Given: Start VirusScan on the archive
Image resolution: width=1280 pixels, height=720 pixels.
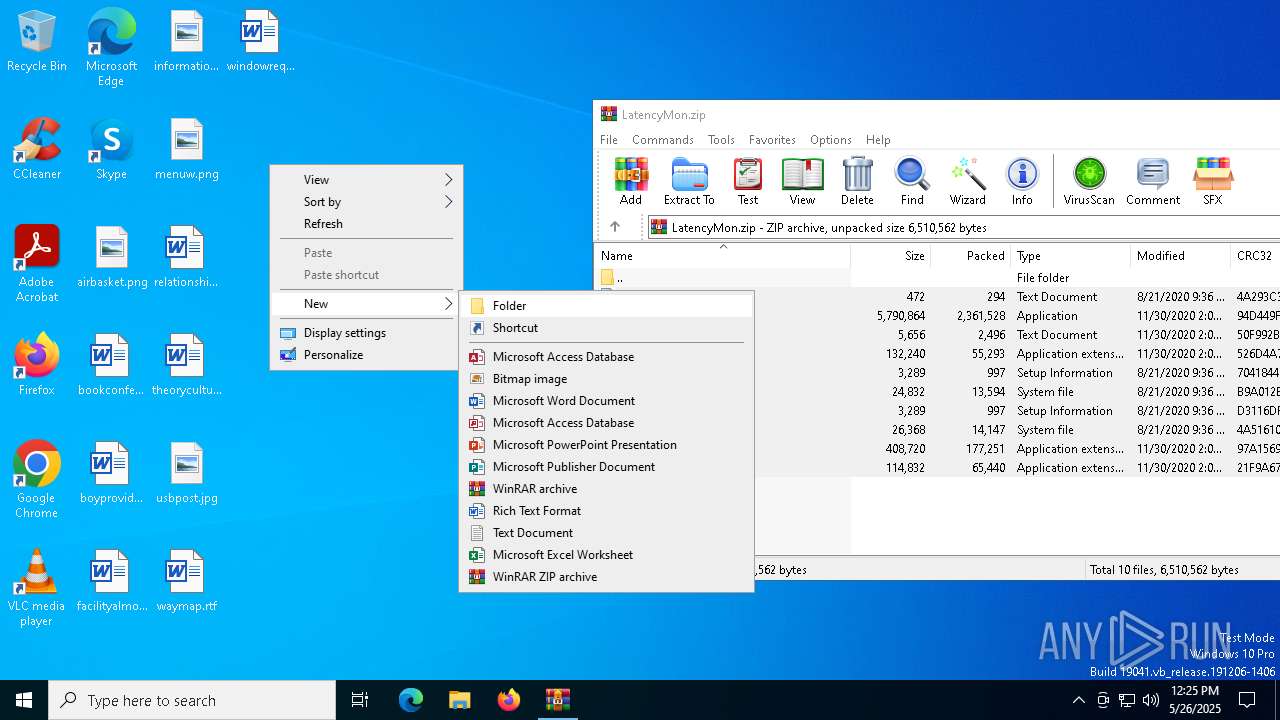Looking at the screenshot, I should 1089,181.
